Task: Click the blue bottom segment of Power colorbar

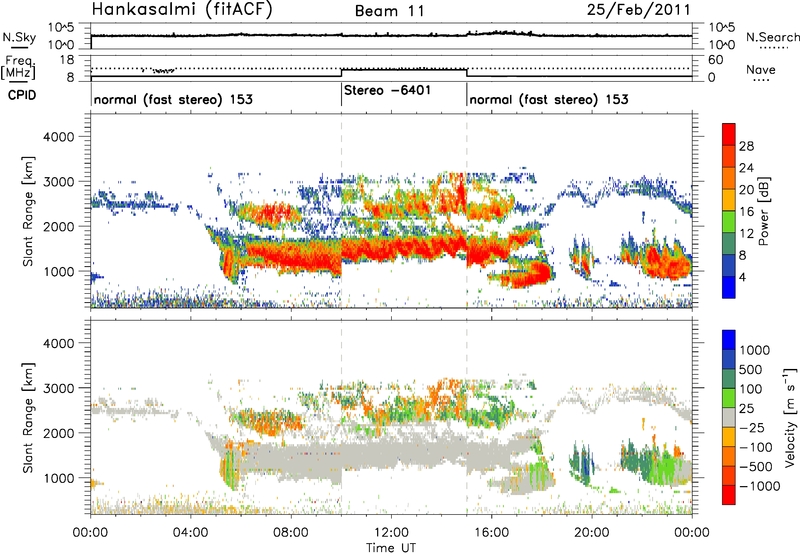Action: (729, 287)
